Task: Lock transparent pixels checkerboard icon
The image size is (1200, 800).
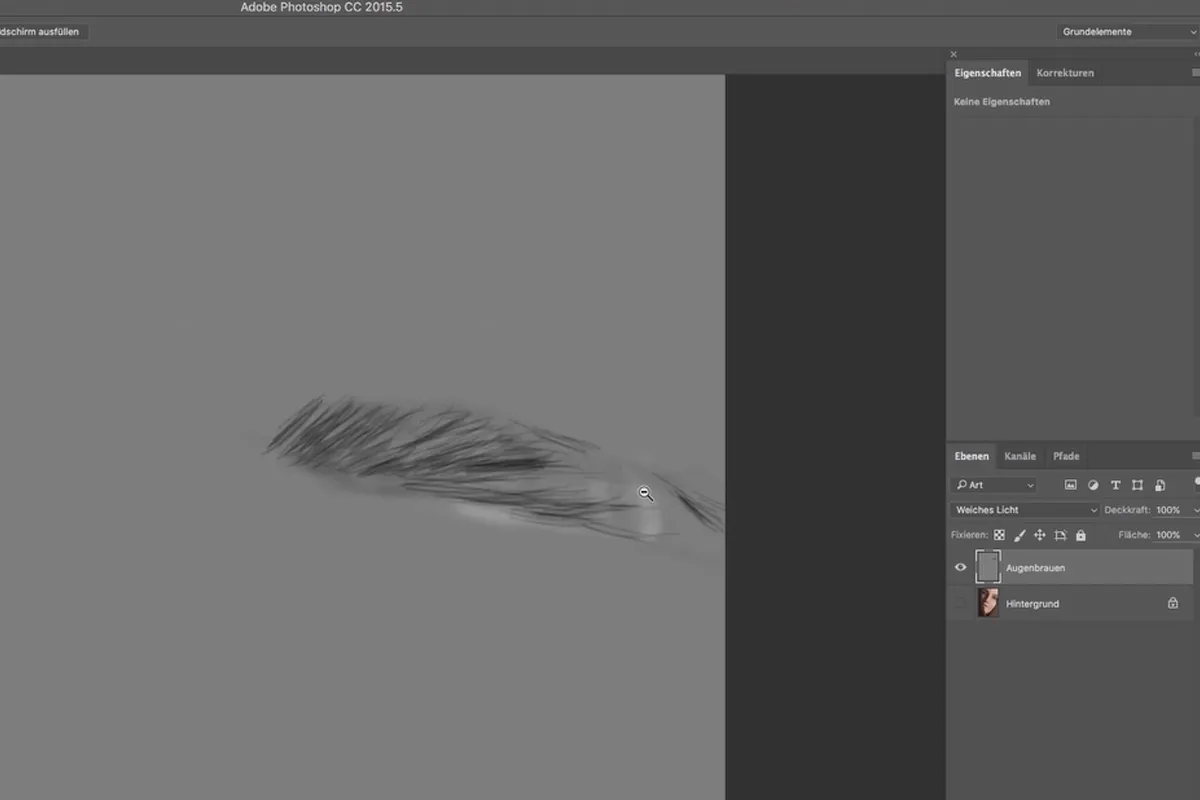Action: pos(999,535)
